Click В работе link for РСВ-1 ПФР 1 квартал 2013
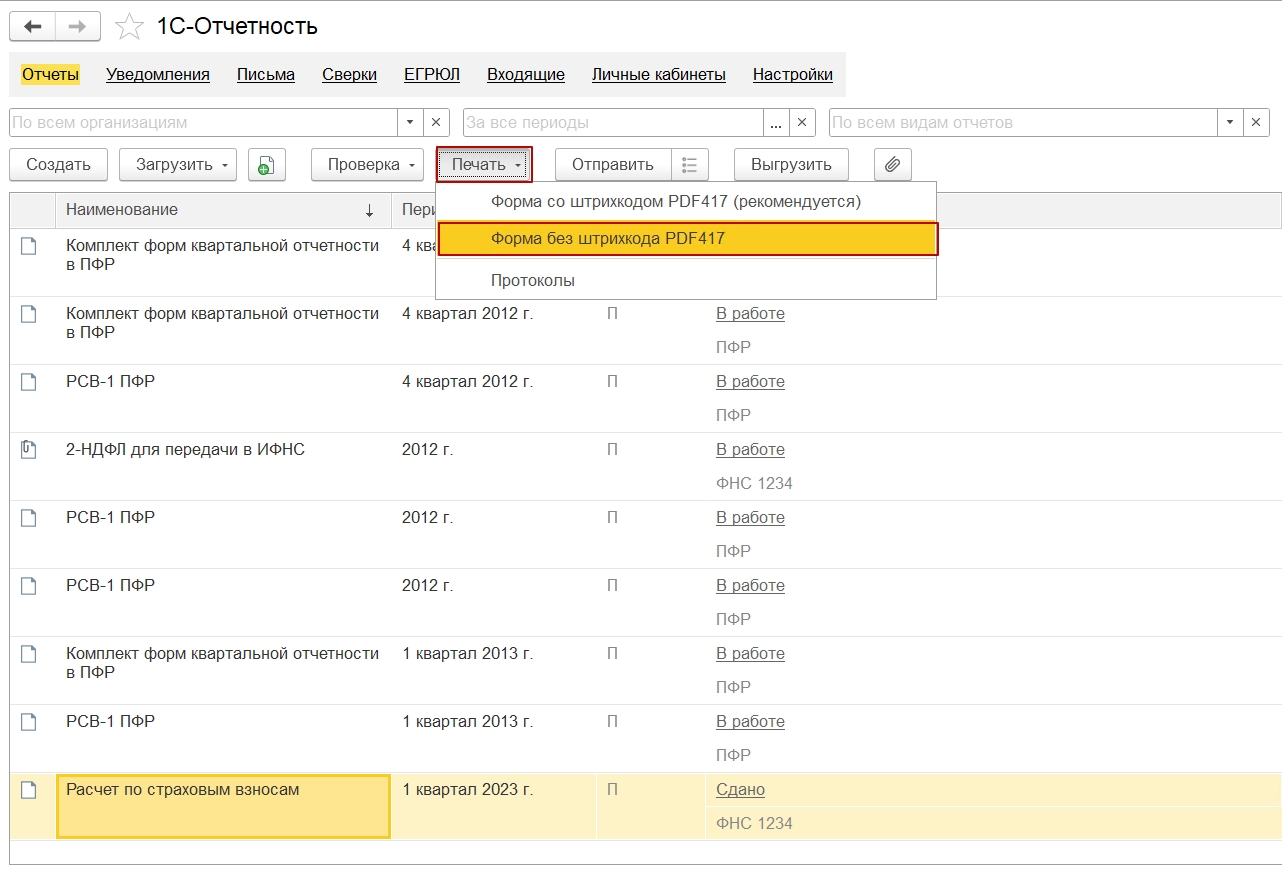The height and width of the screenshot is (874, 1282). (750, 722)
